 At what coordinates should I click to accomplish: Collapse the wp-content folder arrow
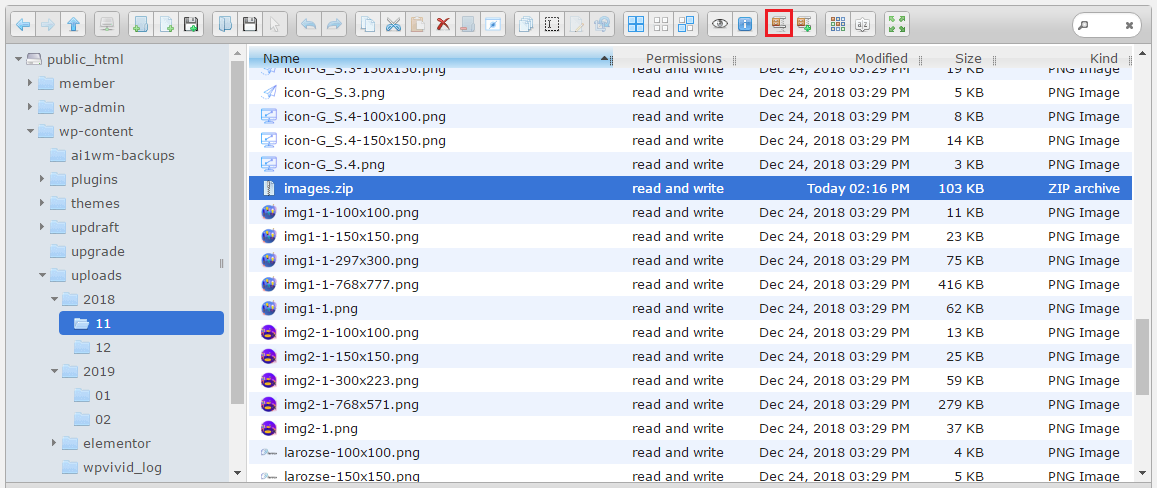pyautogui.click(x=30, y=131)
